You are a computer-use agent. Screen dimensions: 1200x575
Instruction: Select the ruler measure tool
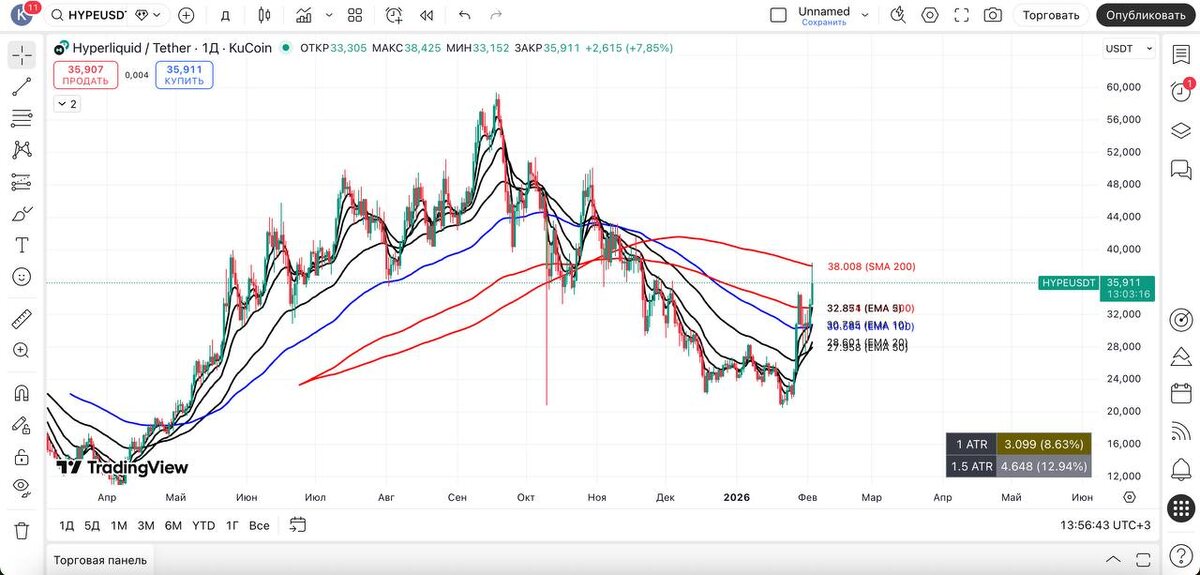(x=22, y=320)
